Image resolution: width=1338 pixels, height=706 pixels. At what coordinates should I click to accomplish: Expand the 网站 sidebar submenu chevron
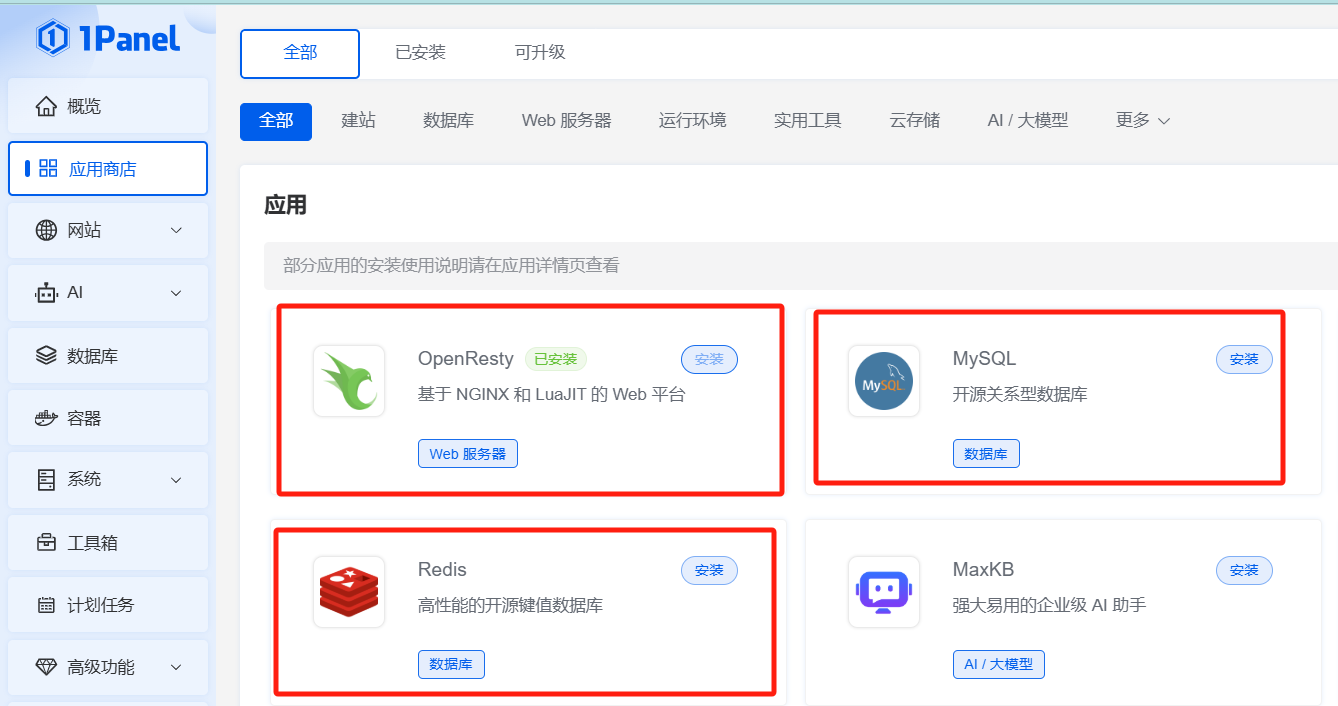(x=176, y=230)
